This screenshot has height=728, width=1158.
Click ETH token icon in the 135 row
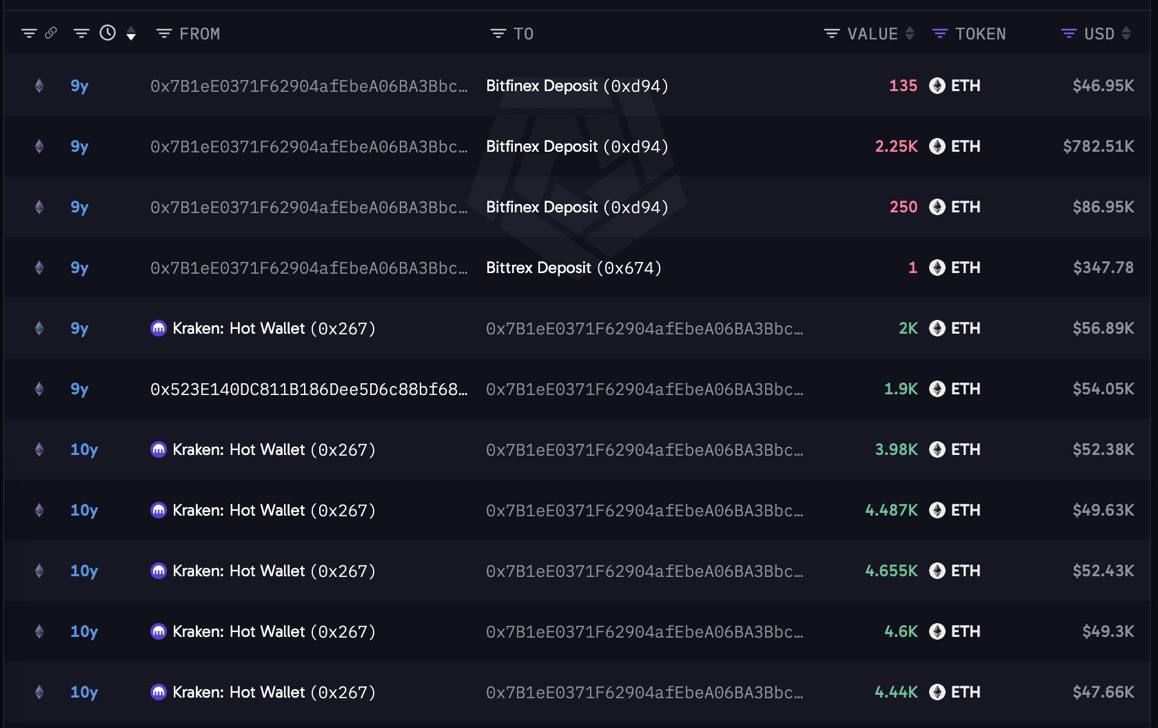click(937, 86)
